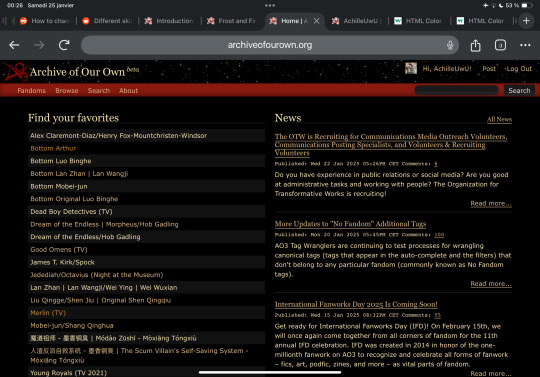This screenshot has height=377, width=540.
Task: Open the 'Hi, AchilleUwU!' user menu
Action: 447,69
